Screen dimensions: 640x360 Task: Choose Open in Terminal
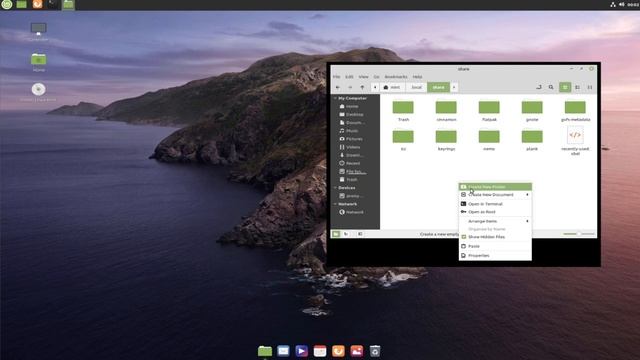click(x=495, y=204)
